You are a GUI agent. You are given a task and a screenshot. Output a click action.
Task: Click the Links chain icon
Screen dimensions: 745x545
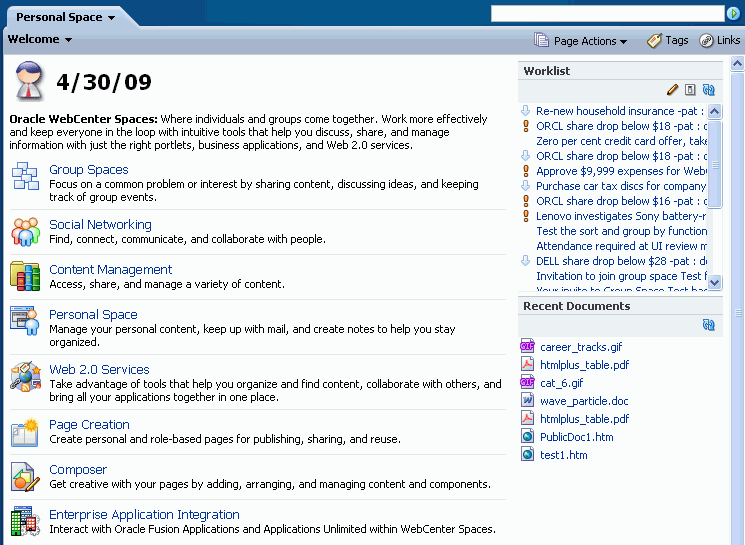(706, 41)
